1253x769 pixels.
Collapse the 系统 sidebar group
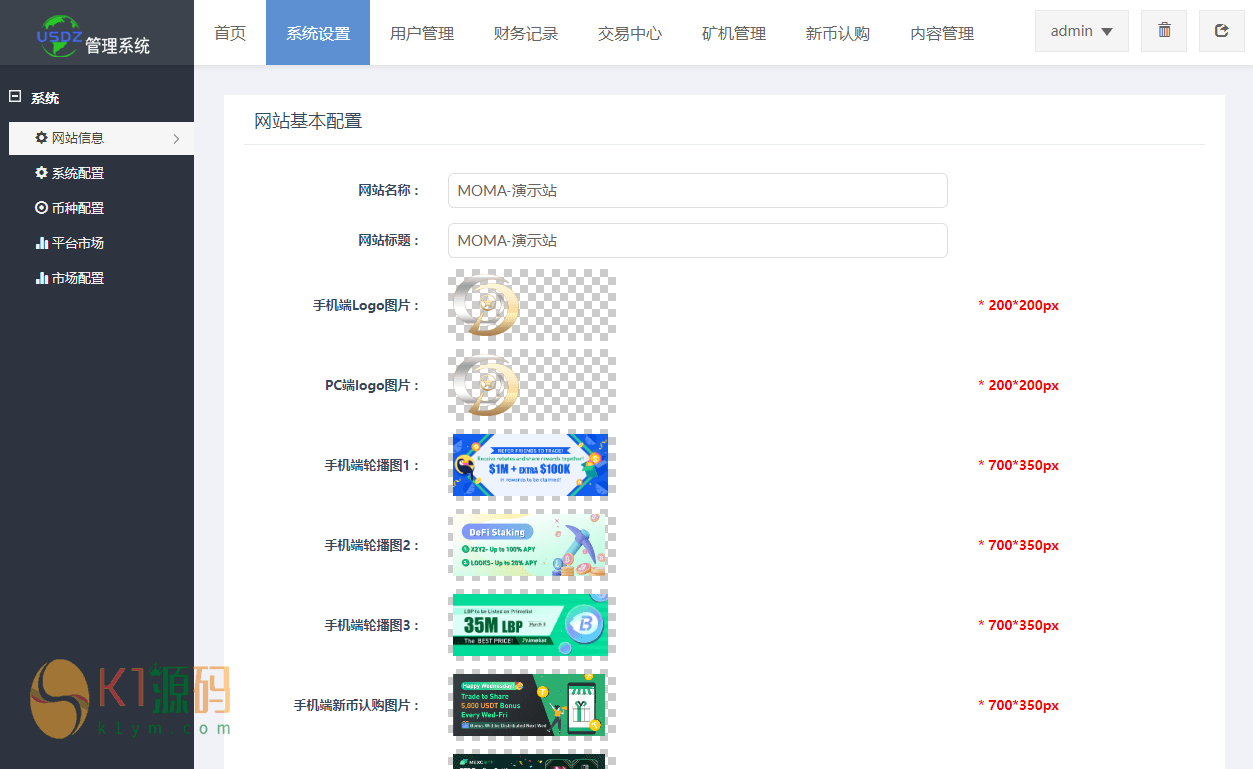[x=15, y=97]
